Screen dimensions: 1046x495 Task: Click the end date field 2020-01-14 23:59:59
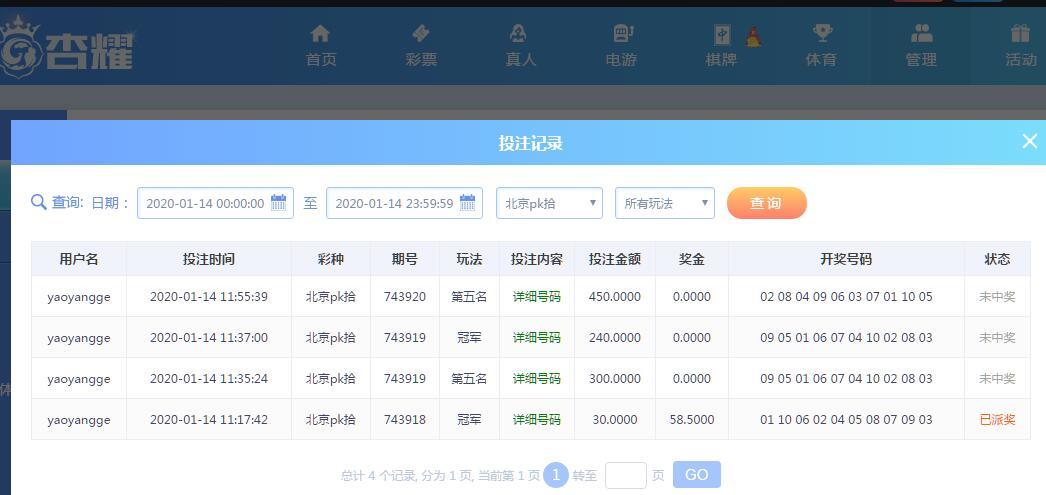404,203
